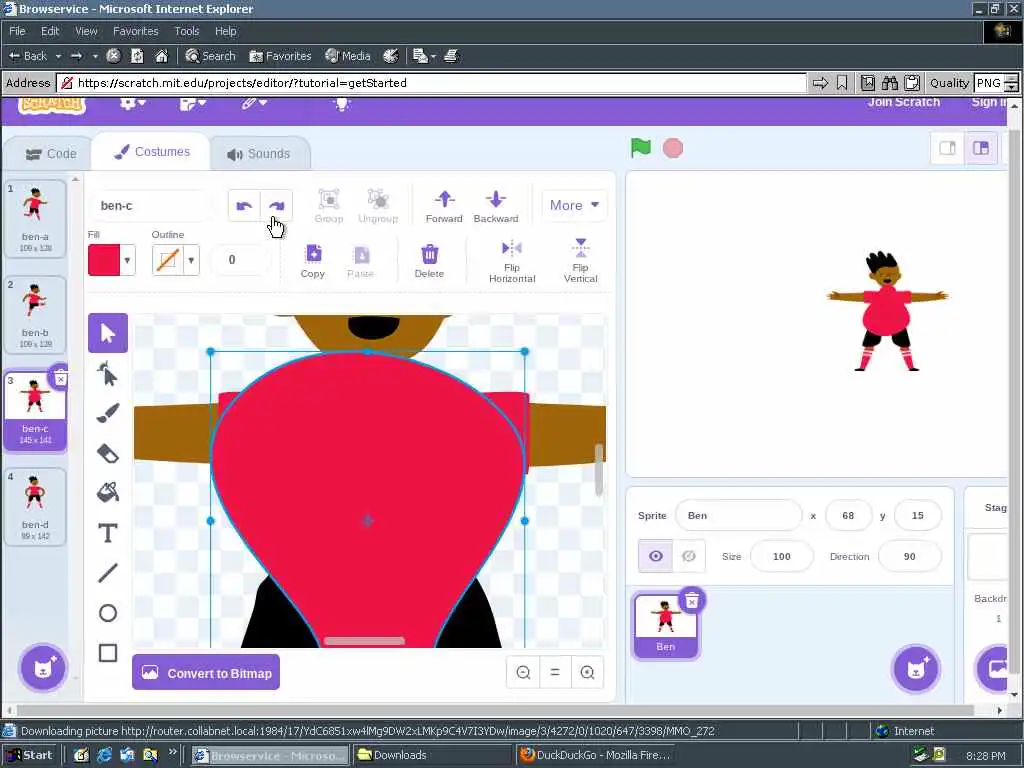The height and width of the screenshot is (768, 1024).
Task: Open the Back button history arrow
Action: (x=58, y=56)
